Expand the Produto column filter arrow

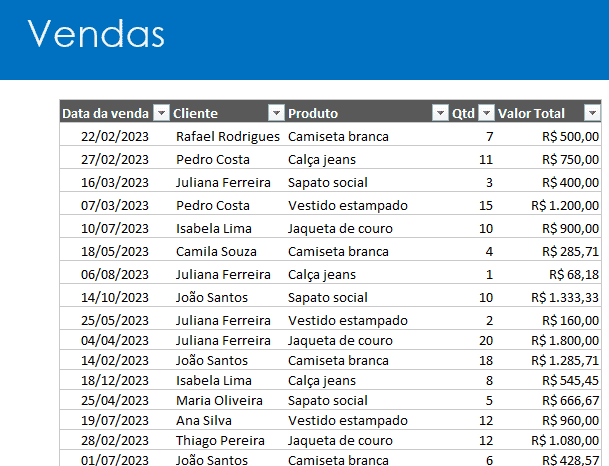pyautogui.click(x=440, y=113)
